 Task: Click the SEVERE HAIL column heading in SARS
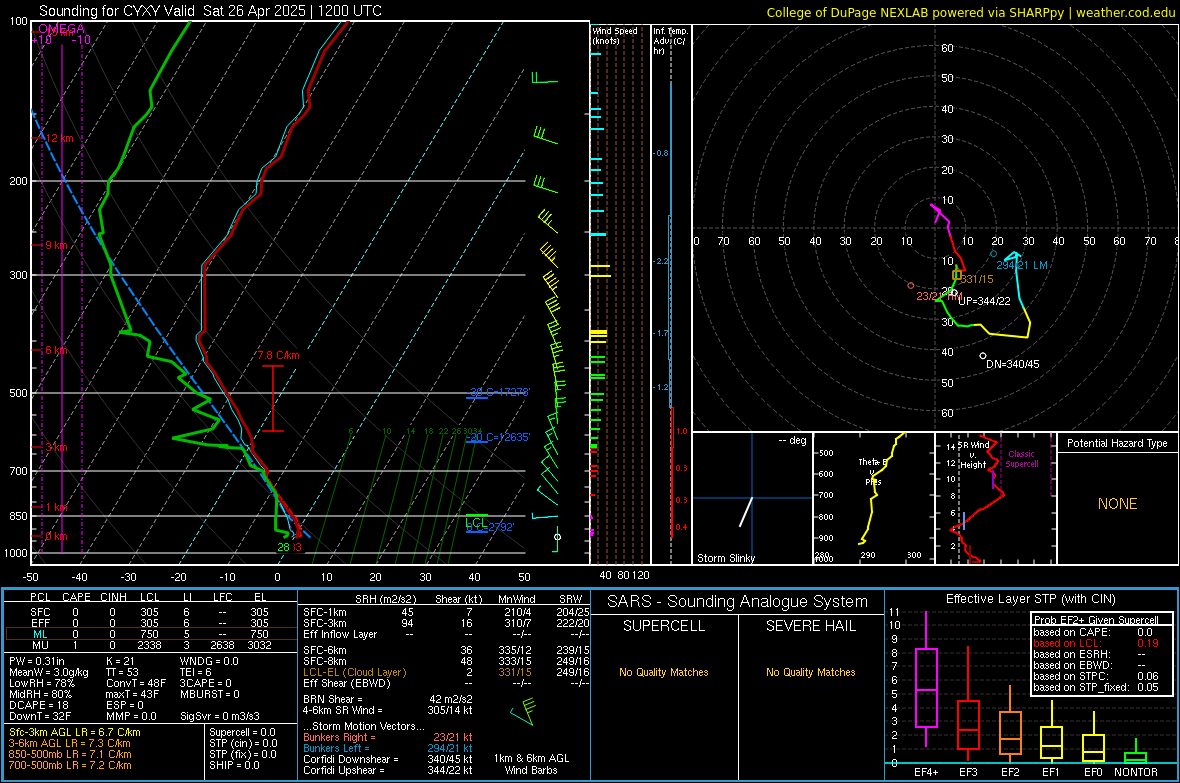tap(810, 626)
